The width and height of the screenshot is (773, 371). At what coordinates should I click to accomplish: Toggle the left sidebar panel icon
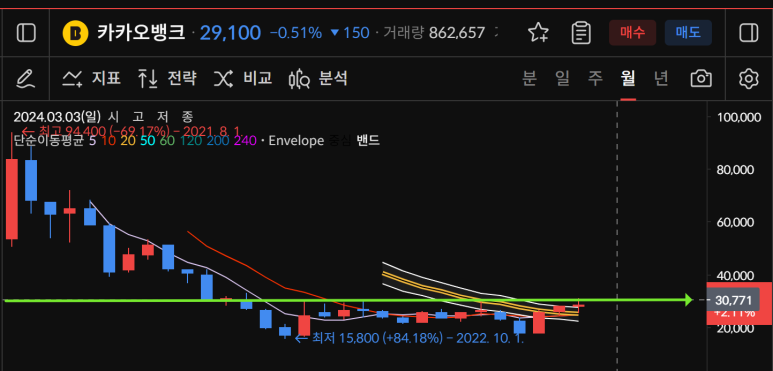tap(26, 33)
